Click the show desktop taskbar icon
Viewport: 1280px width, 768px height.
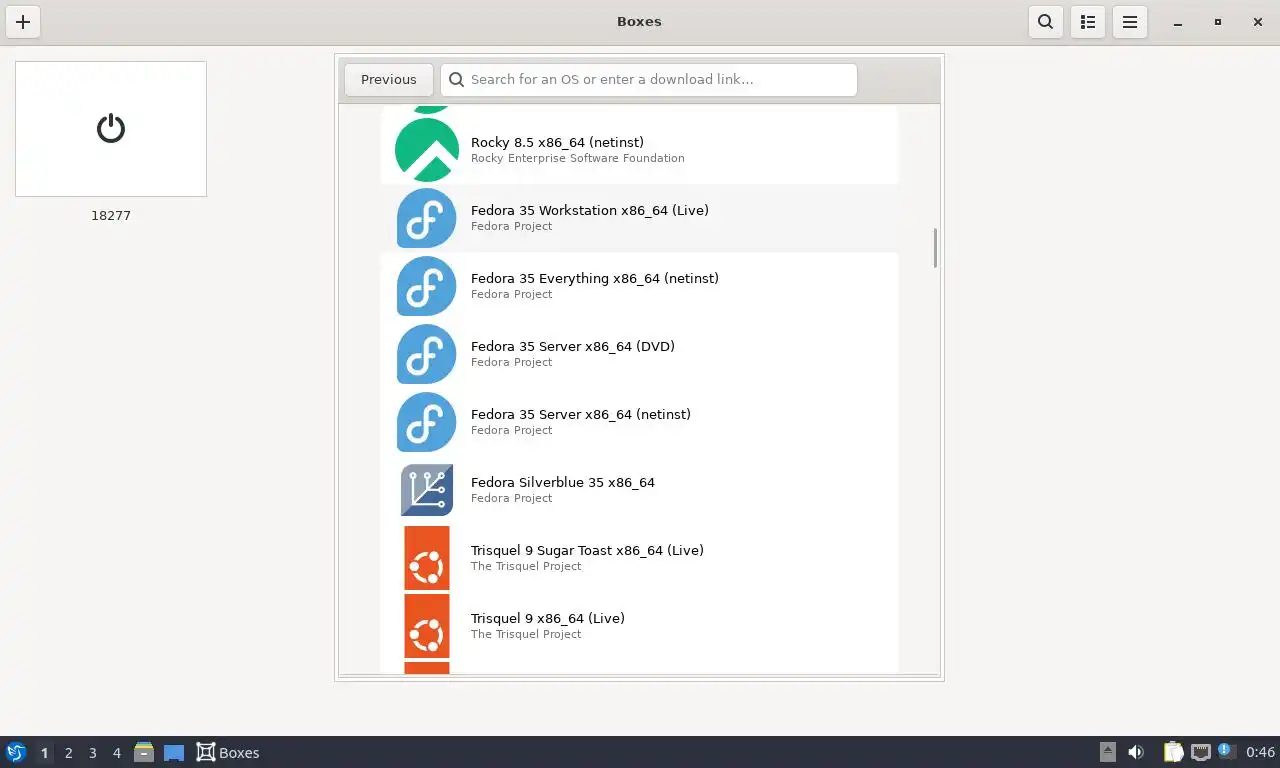point(174,753)
